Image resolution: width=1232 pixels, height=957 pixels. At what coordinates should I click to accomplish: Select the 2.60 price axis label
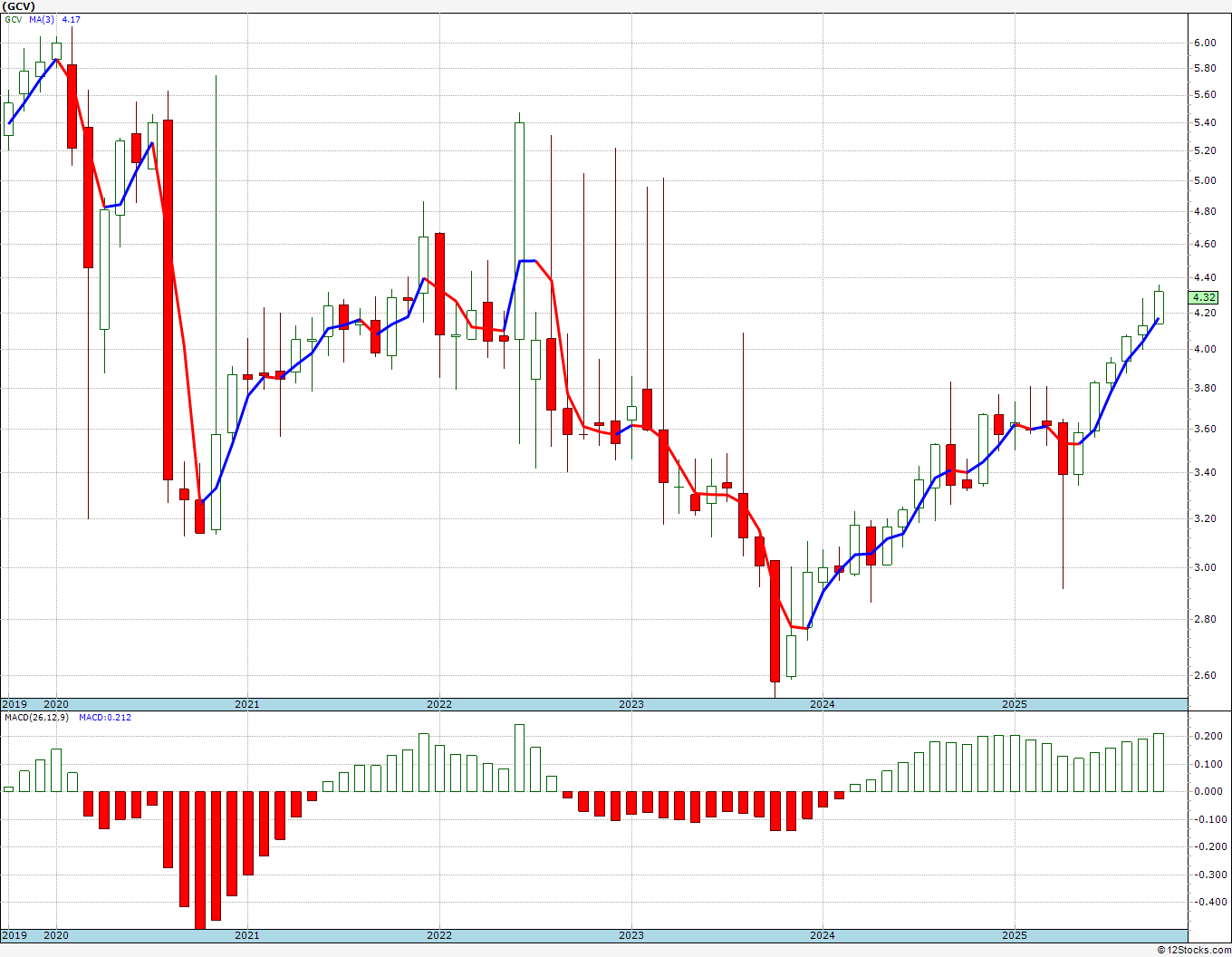1204,675
